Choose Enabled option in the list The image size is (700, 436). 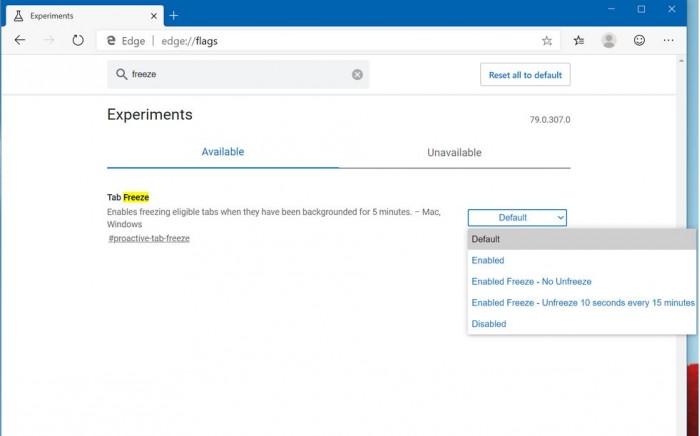[x=581, y=260]
